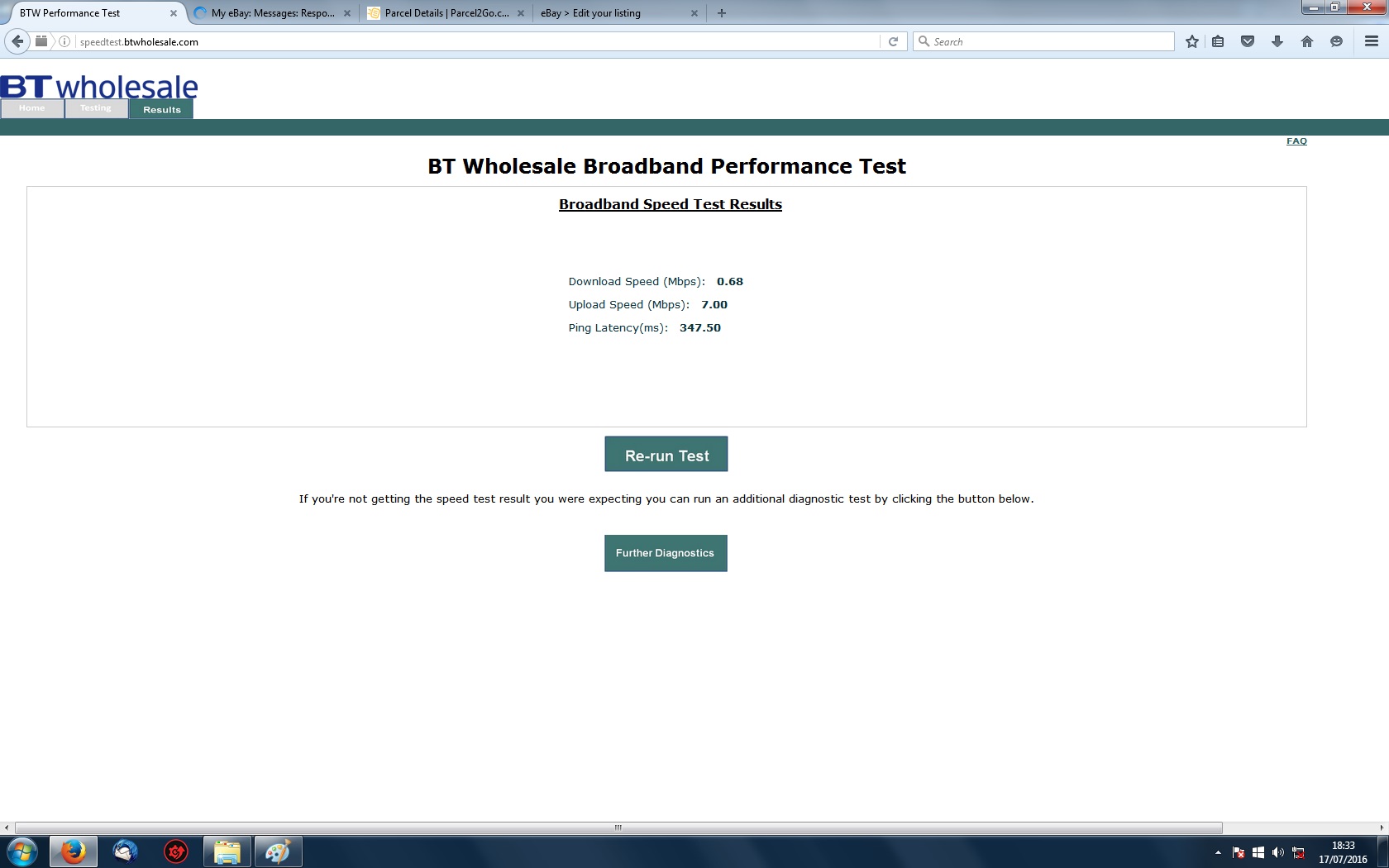
Task: Open Firefox Hello chat icon
Action: (x=1337, y=41)
